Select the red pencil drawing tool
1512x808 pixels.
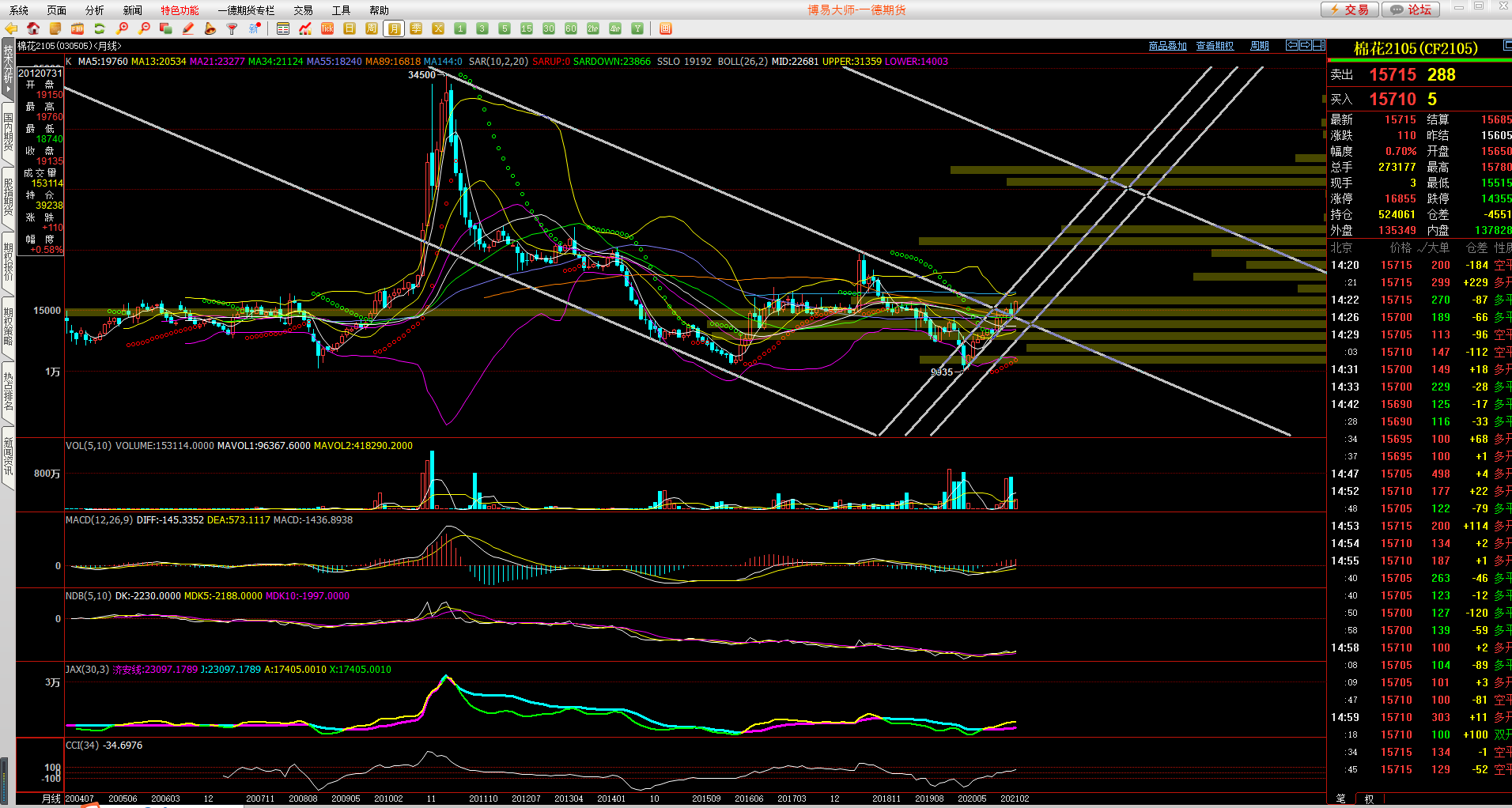click(x=188, y=28)
